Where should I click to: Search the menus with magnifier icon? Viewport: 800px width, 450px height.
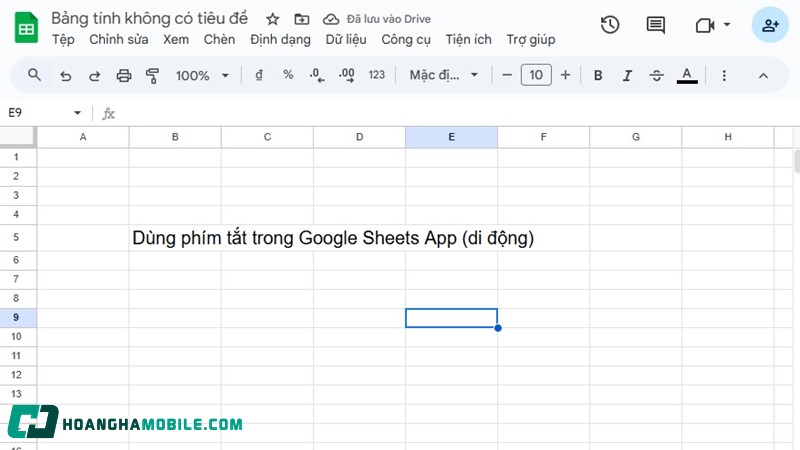(34, 75)
